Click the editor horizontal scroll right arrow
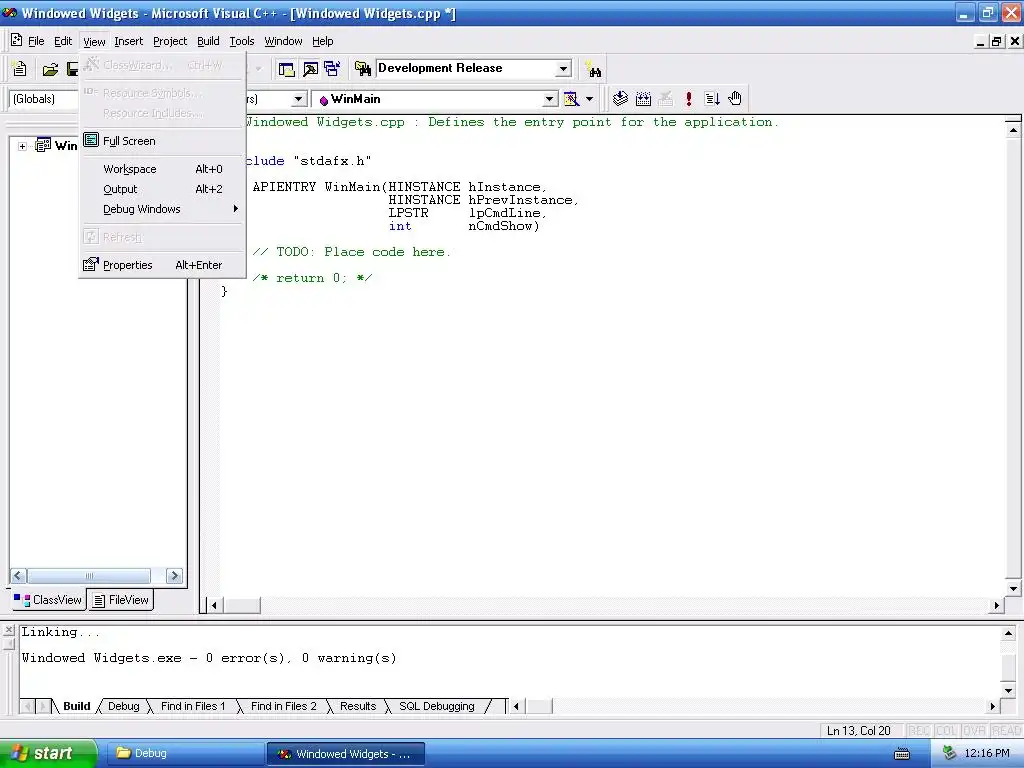 997,605
